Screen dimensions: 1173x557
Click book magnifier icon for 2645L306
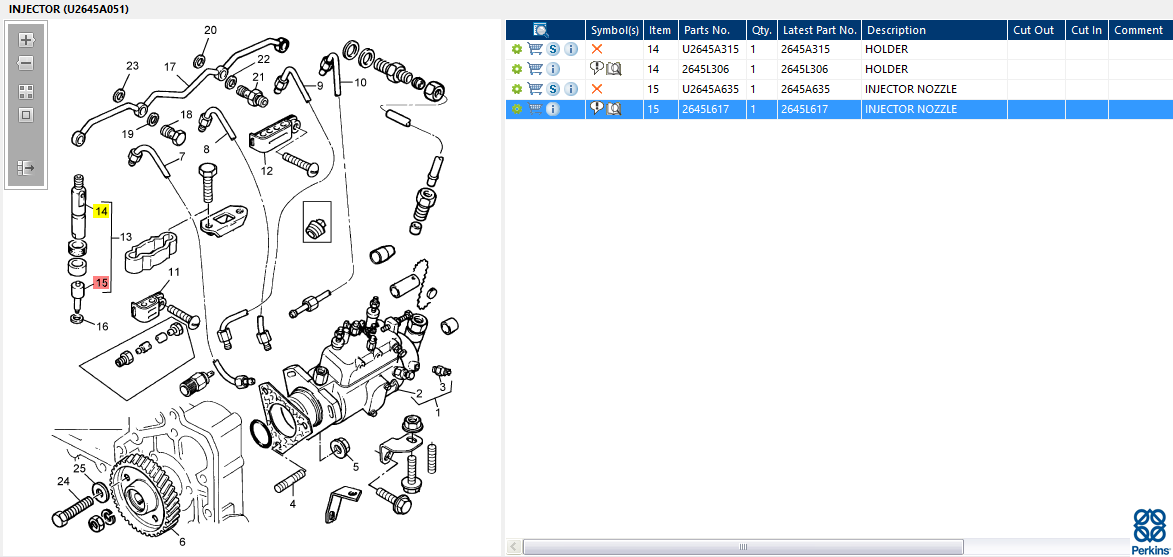pos(613,69)
